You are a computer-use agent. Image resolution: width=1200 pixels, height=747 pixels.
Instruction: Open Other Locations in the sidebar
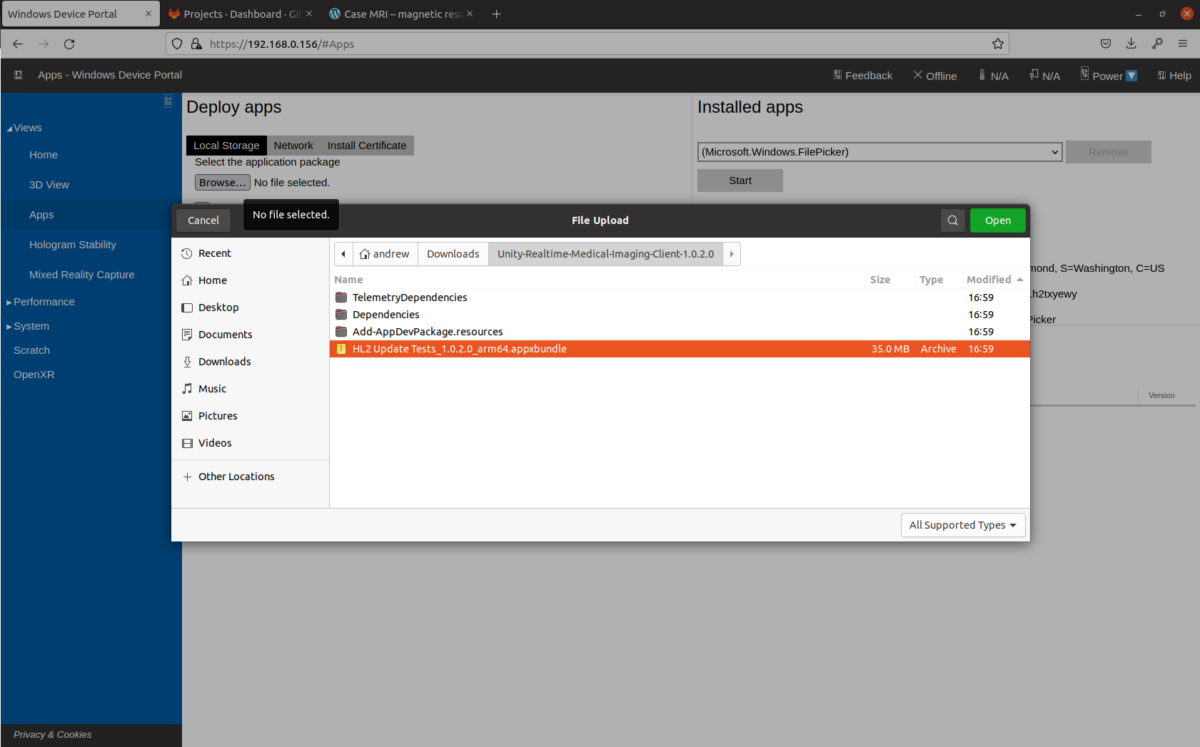[x=236, y=477]
